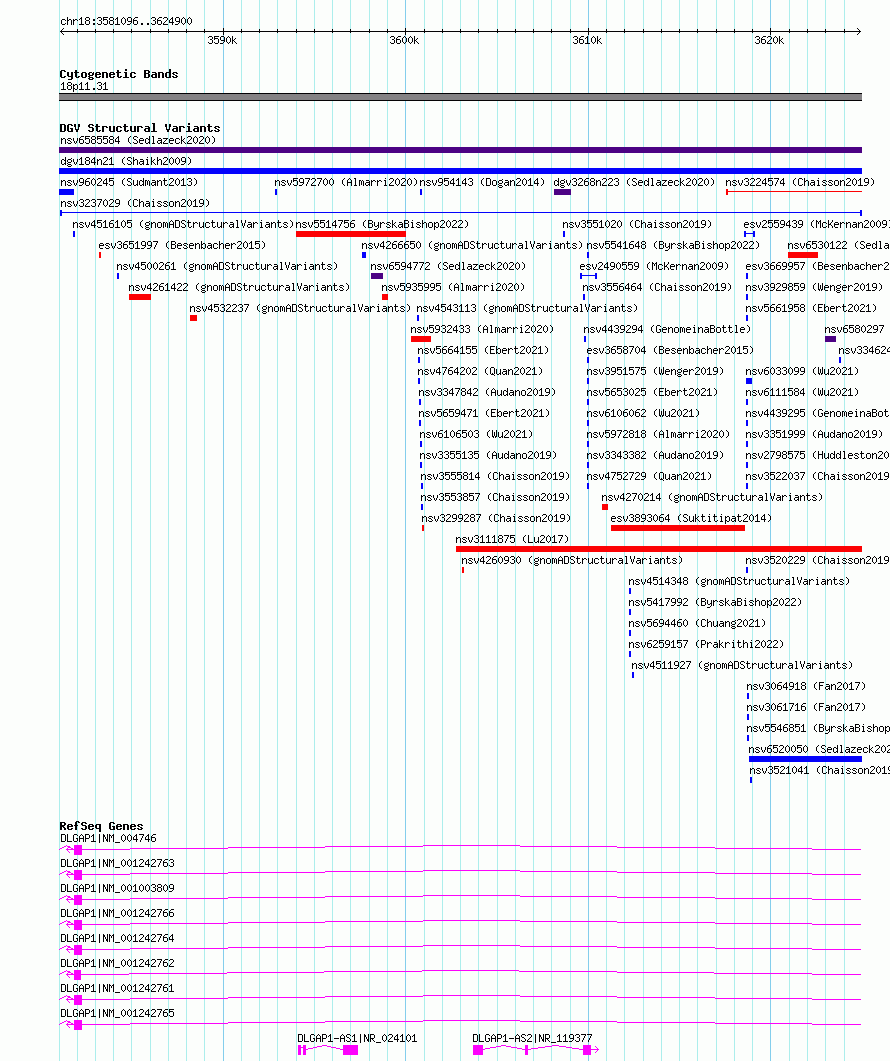The image size is (890, 1061).
Task: Click the nsv6585584 (Sedlazeck2020) variant label
Action: tap(138, 140)
